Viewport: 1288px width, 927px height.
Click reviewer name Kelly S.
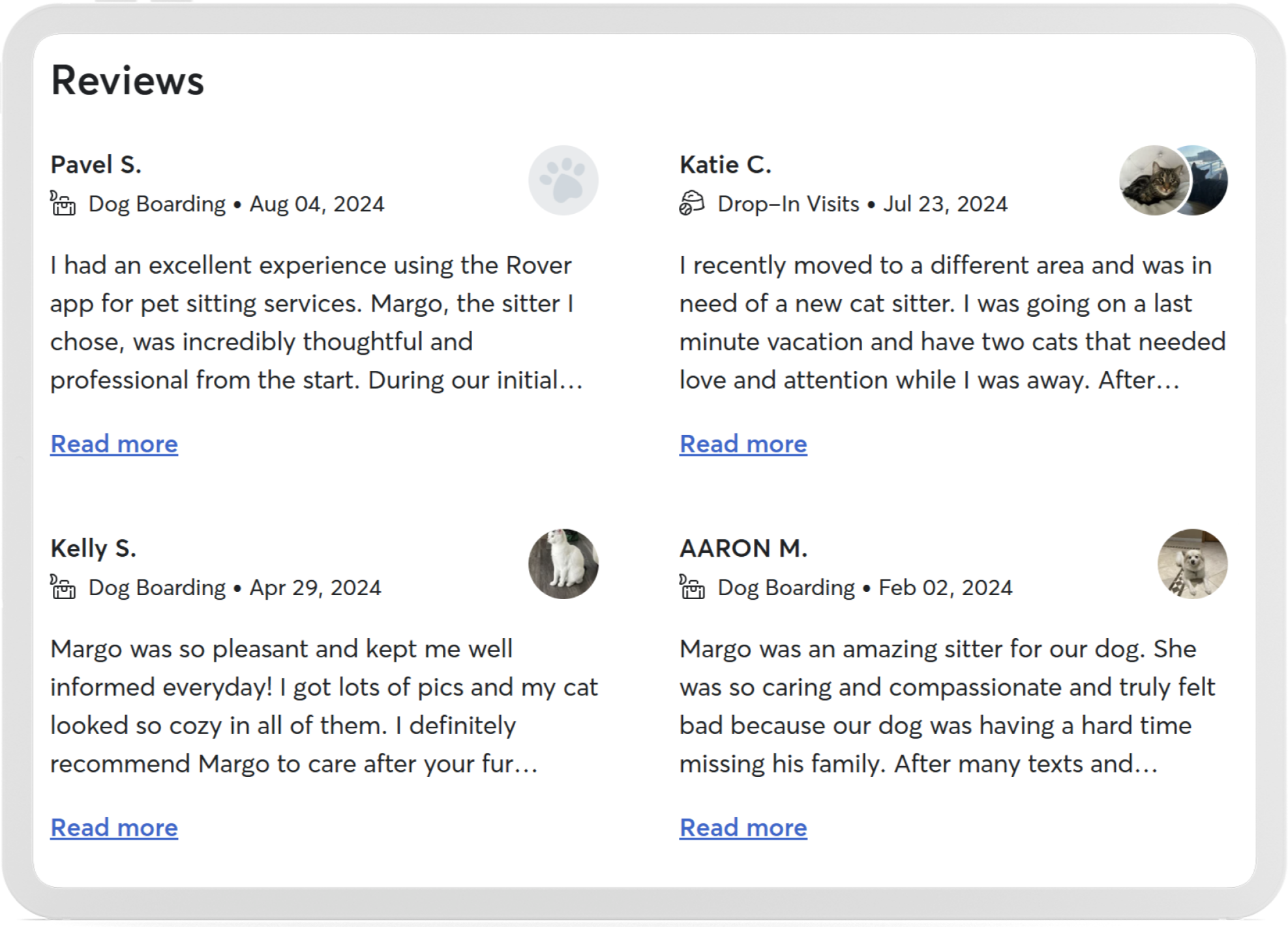click(93, 548)
